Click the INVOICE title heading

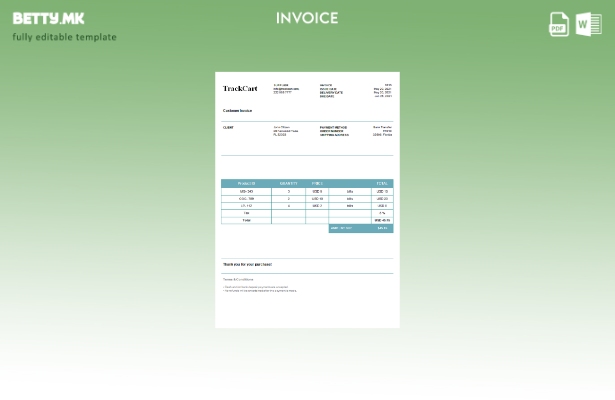[307, 18]
